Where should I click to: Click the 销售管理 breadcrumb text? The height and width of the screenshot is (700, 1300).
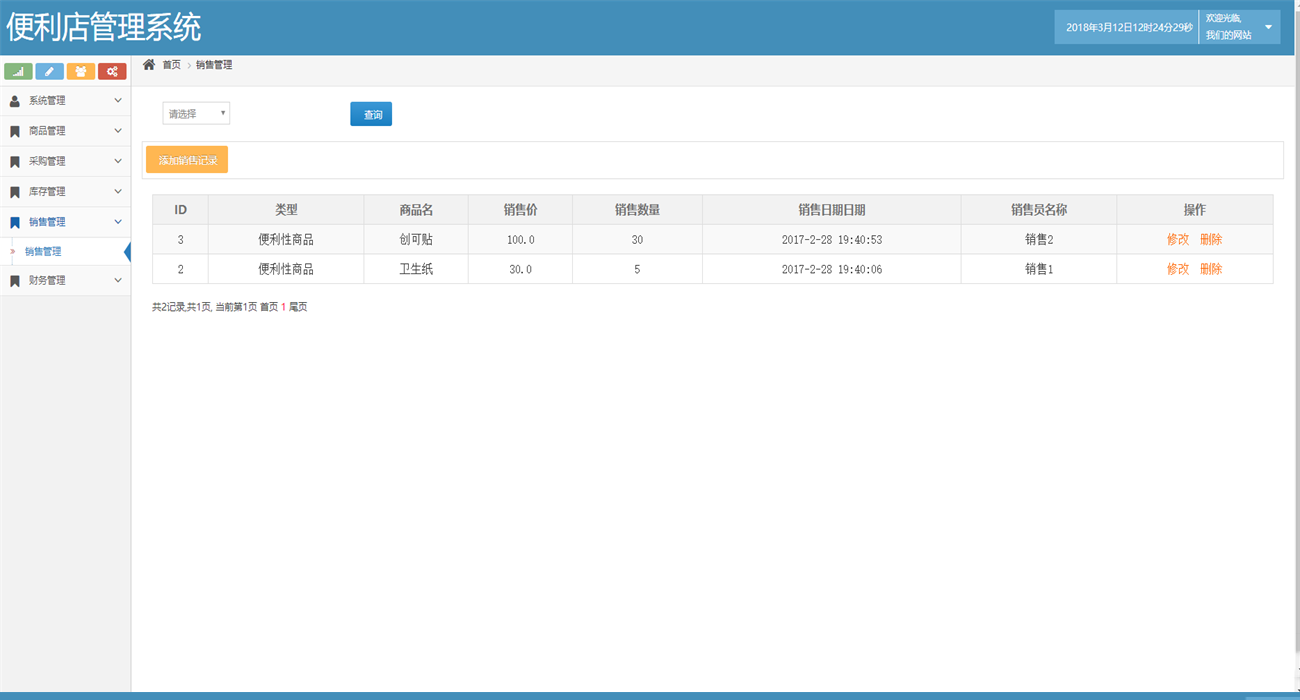point(214,65)
